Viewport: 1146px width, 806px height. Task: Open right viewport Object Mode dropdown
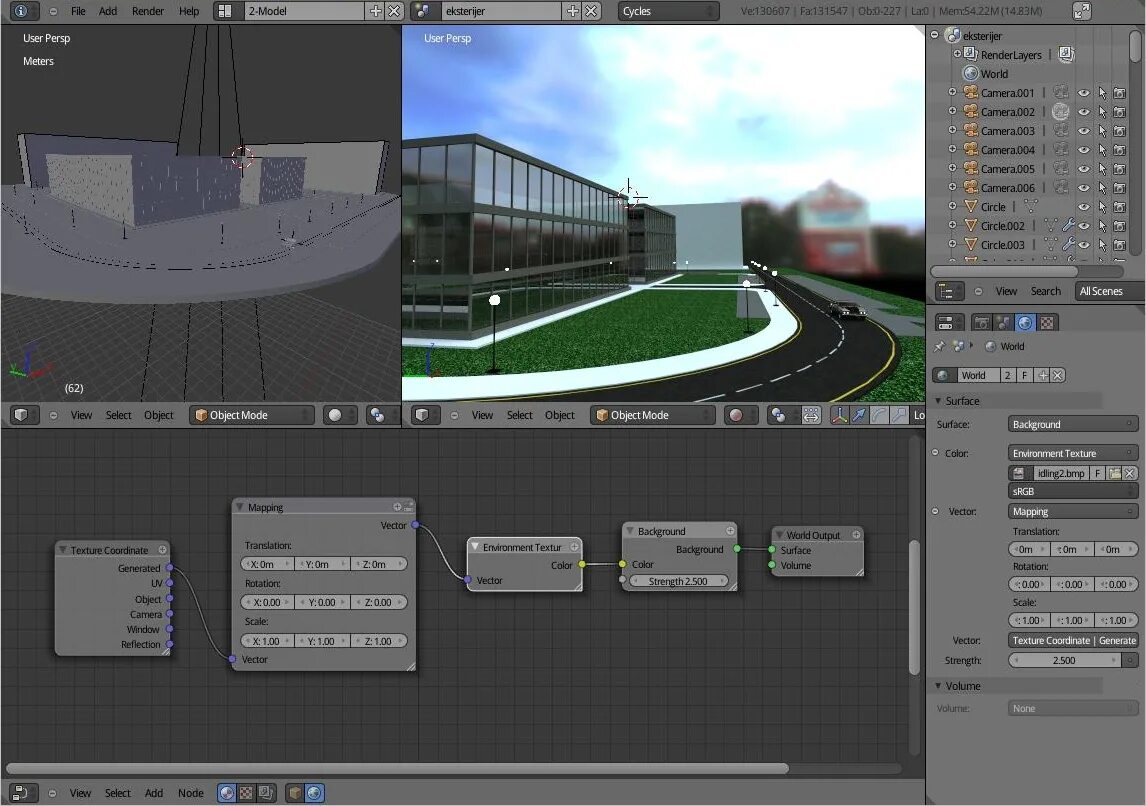[x=652, y=415]
